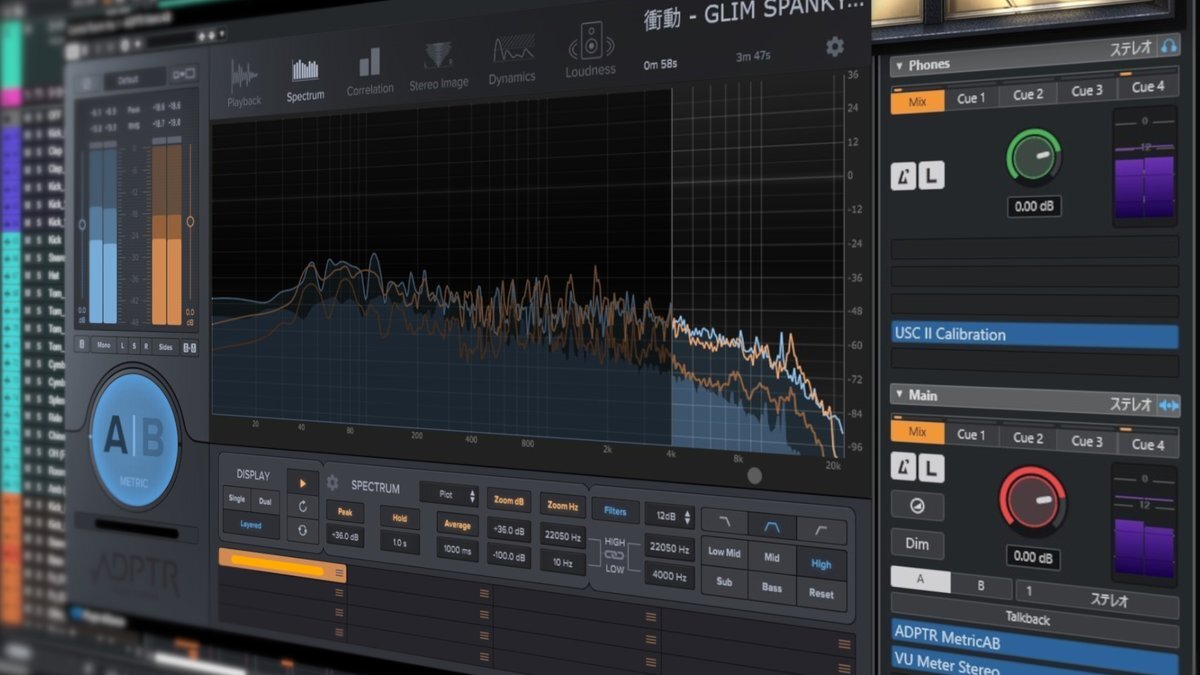Toggle the Filters button
This screenshot has height=675, width=1200.
coord(615,511)
